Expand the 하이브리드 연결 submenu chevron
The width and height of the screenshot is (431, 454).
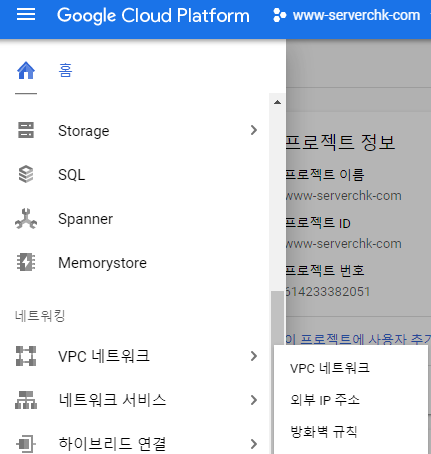pos(254,444)
